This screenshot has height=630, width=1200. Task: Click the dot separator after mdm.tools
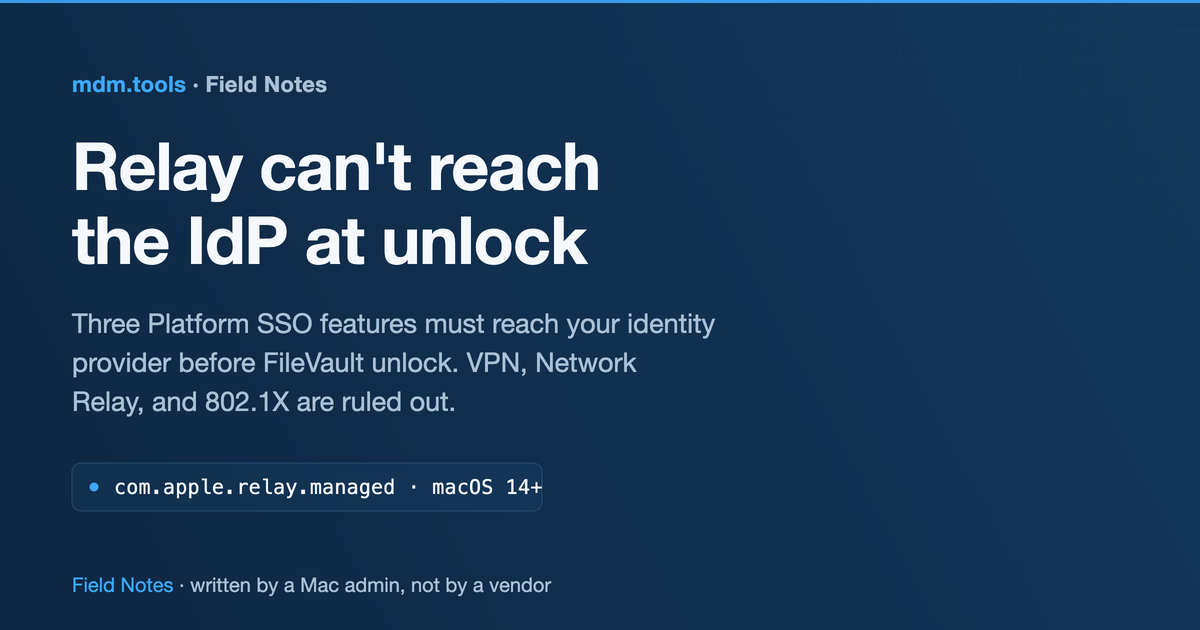click(196, 85)
